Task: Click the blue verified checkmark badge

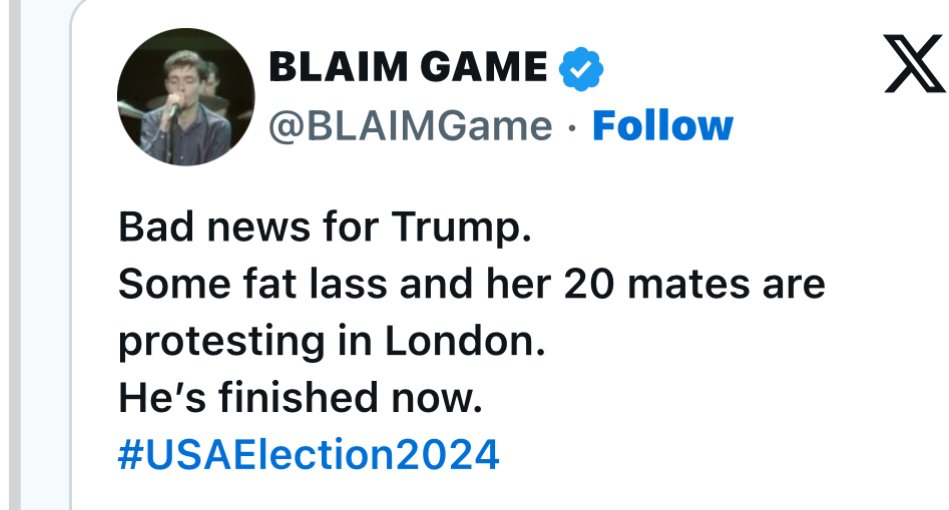Action: (x=580, y=68)
